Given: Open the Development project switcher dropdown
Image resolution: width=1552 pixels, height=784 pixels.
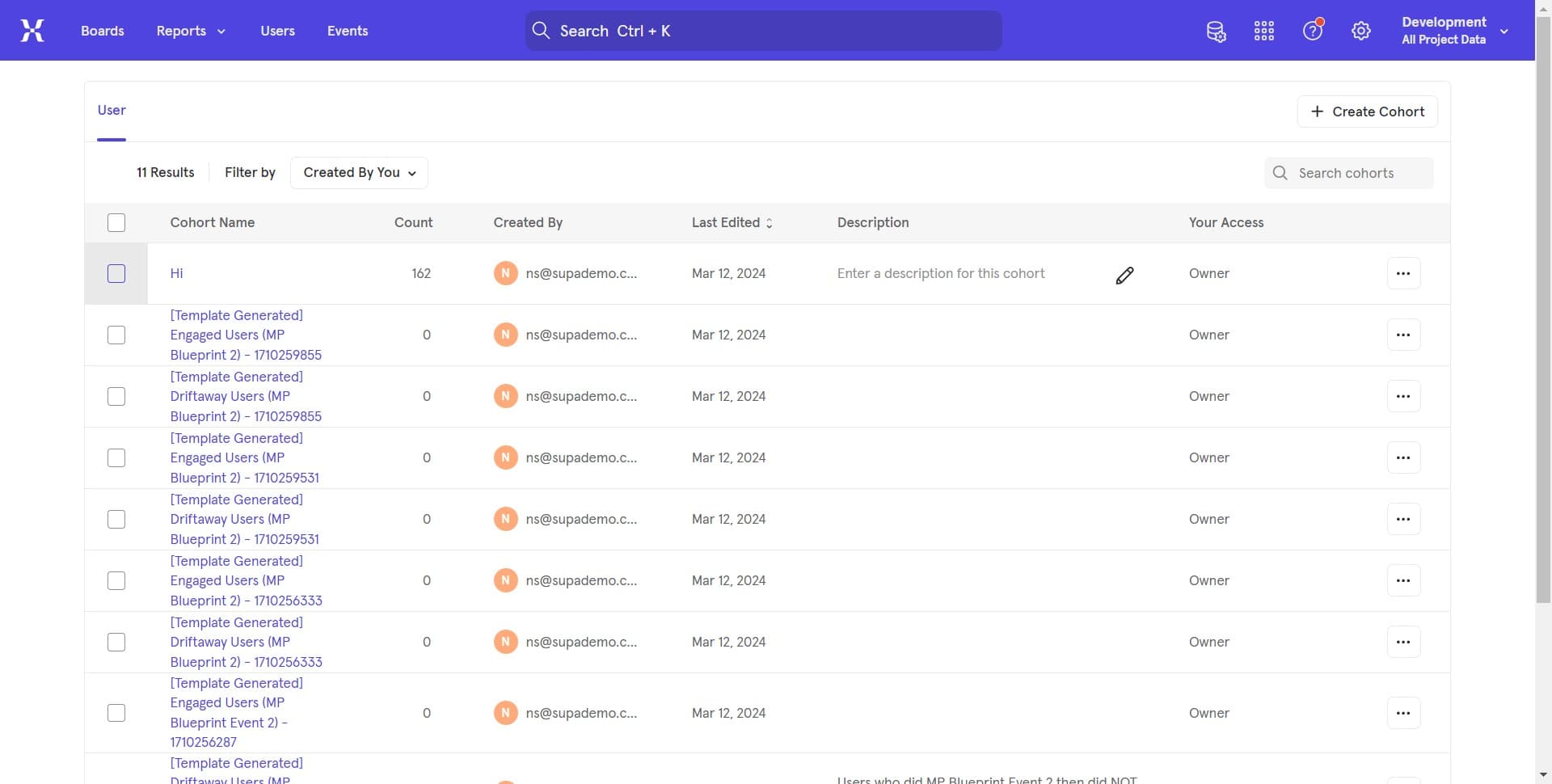Looking at the screenshot, I should pyautogui.click(x=1505, y=31).
